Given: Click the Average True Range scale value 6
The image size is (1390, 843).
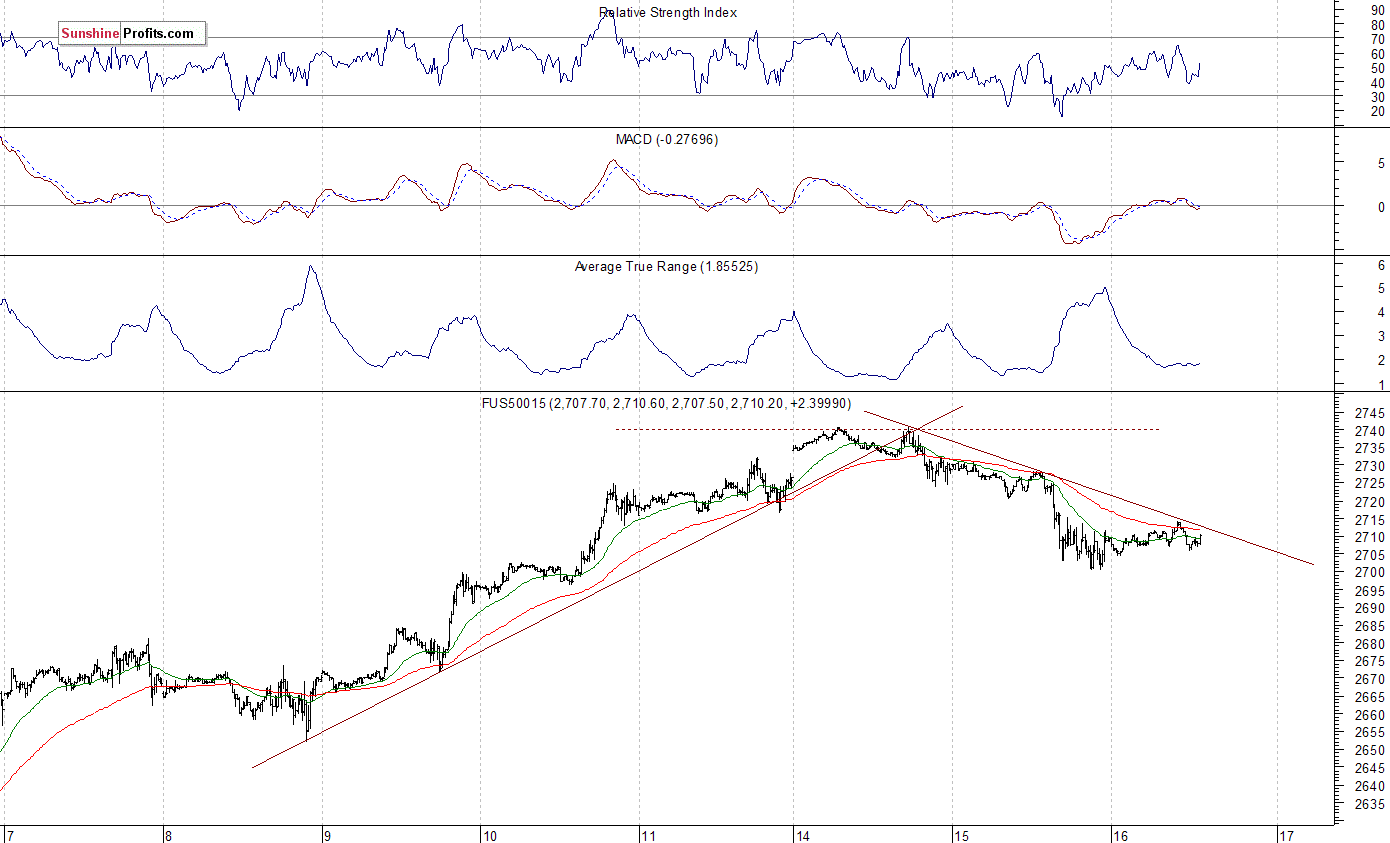Looking at the screenshot, I should click(x=1381, y=264).
